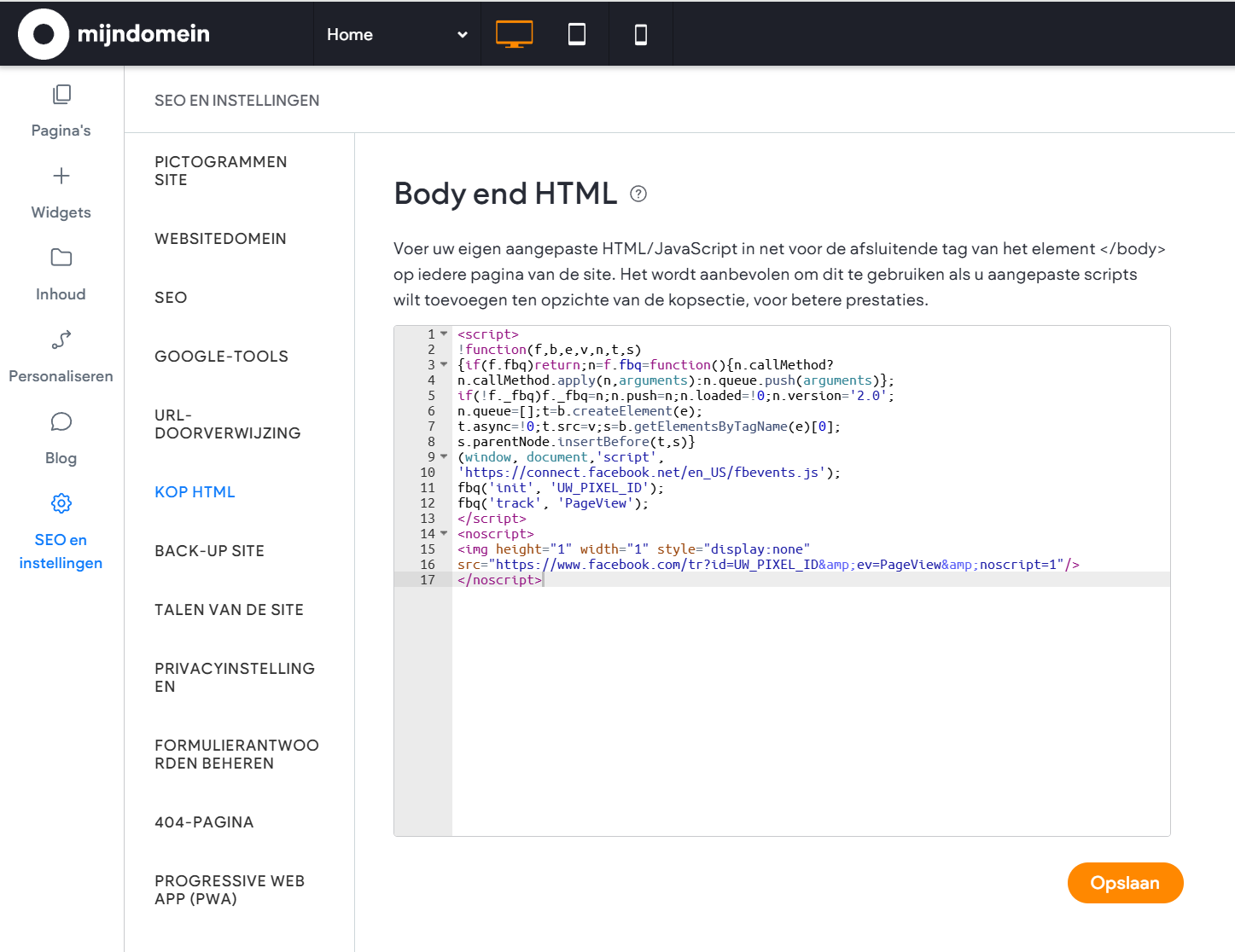Click the src facebook.com/tr code line
Viewport: 1235px width, 952px height.
pos(768,565)
